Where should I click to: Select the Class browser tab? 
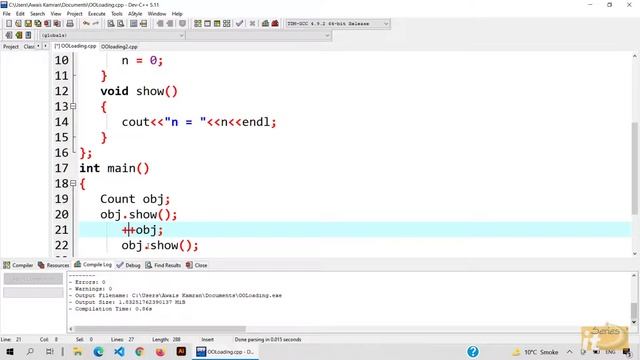29,47
